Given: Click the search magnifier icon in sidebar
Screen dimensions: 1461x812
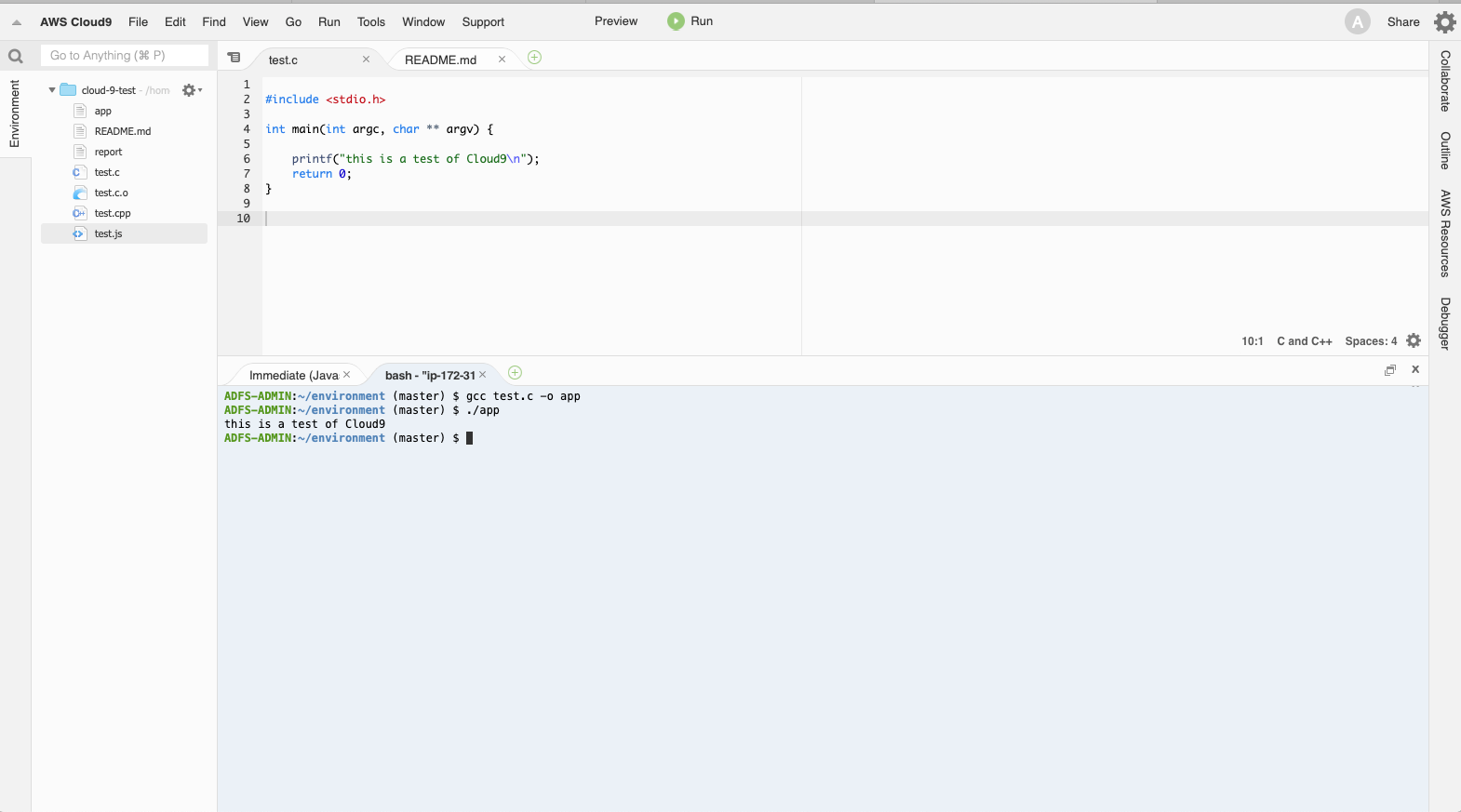Looking at the screenshot, I should click(x=16, y=56).
